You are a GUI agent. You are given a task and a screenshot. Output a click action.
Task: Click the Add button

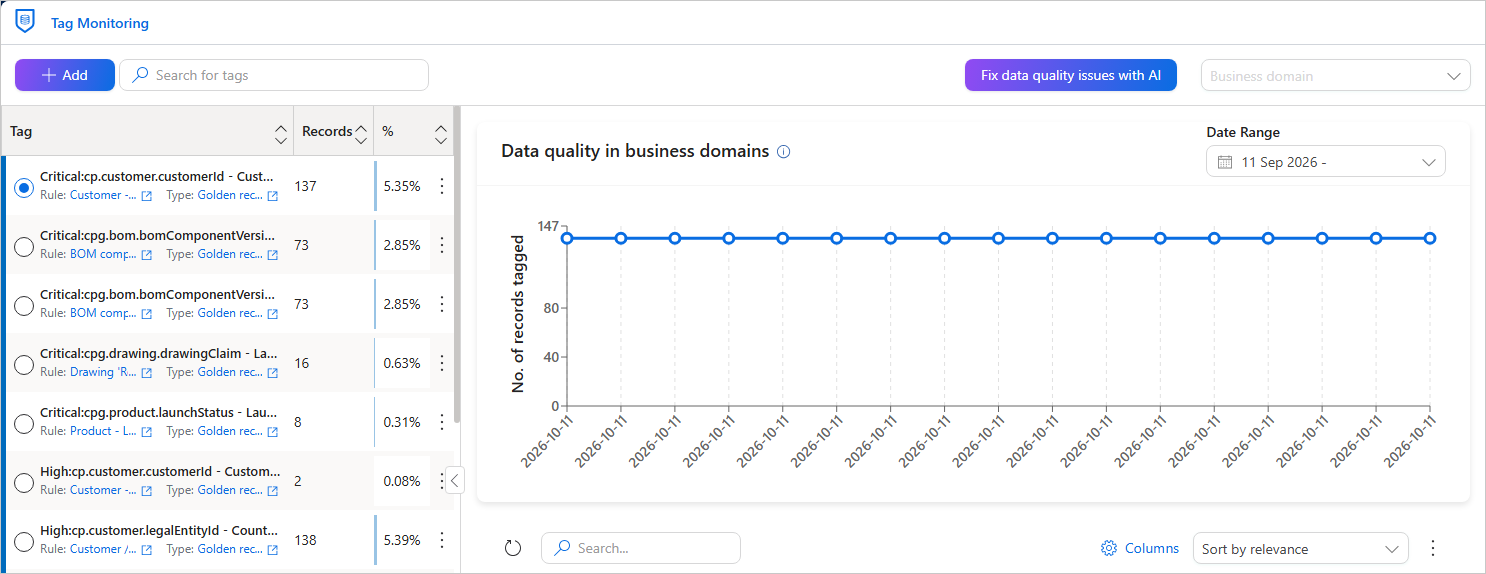[65, 75]
